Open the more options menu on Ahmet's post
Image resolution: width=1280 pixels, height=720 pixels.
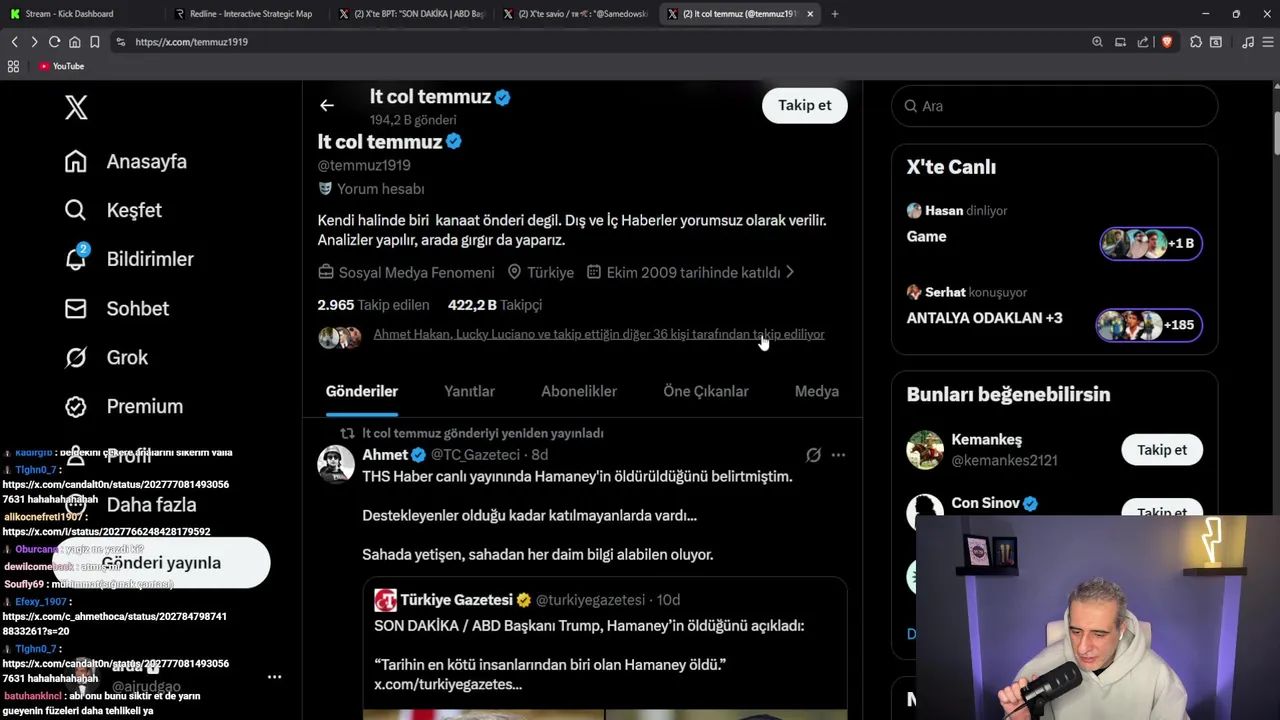(x=838, y=455)
